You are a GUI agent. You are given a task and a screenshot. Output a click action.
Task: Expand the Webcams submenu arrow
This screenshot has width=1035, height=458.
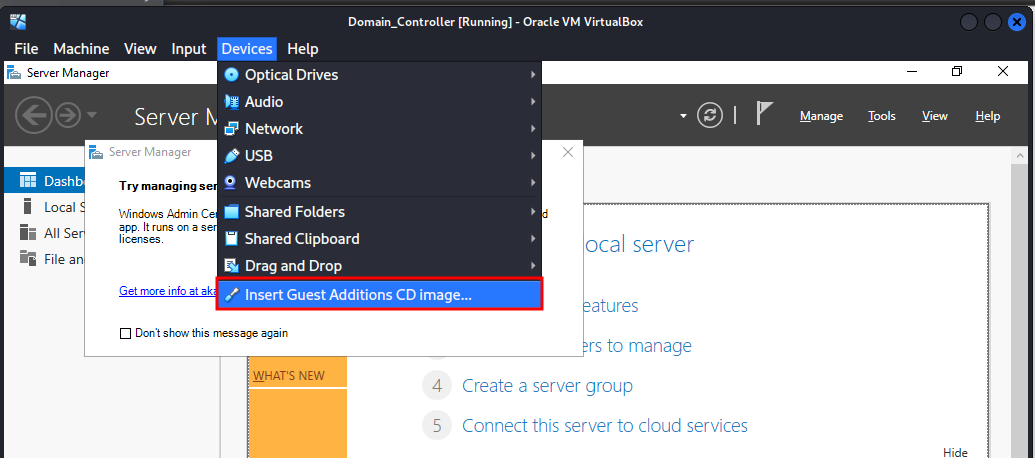[533, 183]
